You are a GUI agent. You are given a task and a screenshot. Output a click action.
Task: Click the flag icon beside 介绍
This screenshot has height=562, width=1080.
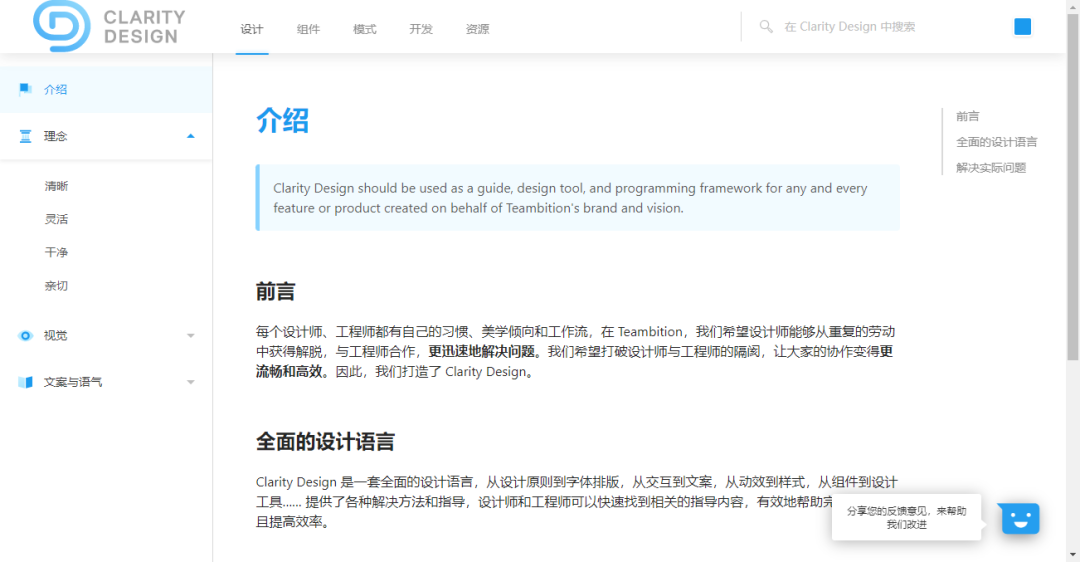pyautogui.click(x=25, y=89)
